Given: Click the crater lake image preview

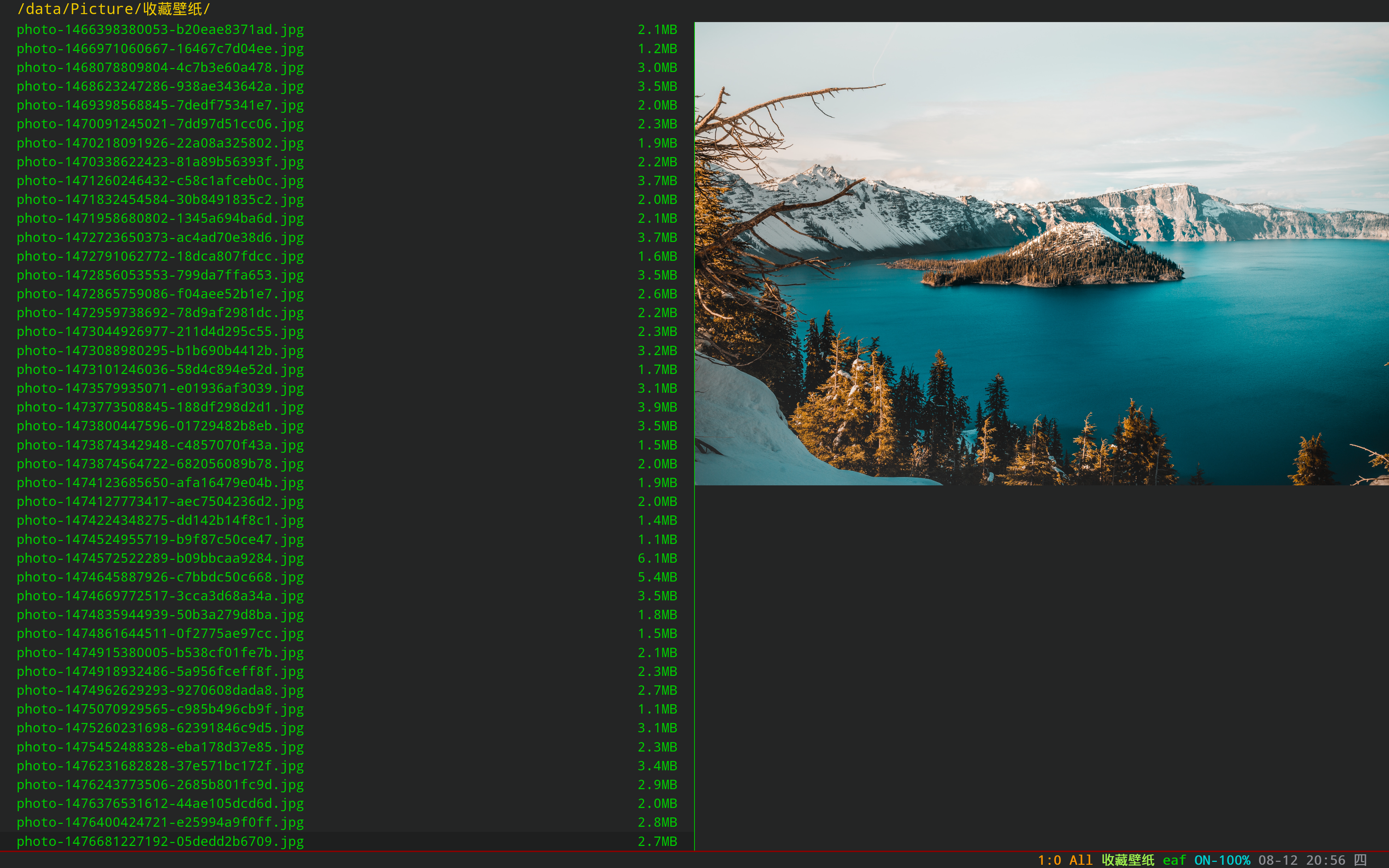Looking at the screenshot, I should point(1041,254).
